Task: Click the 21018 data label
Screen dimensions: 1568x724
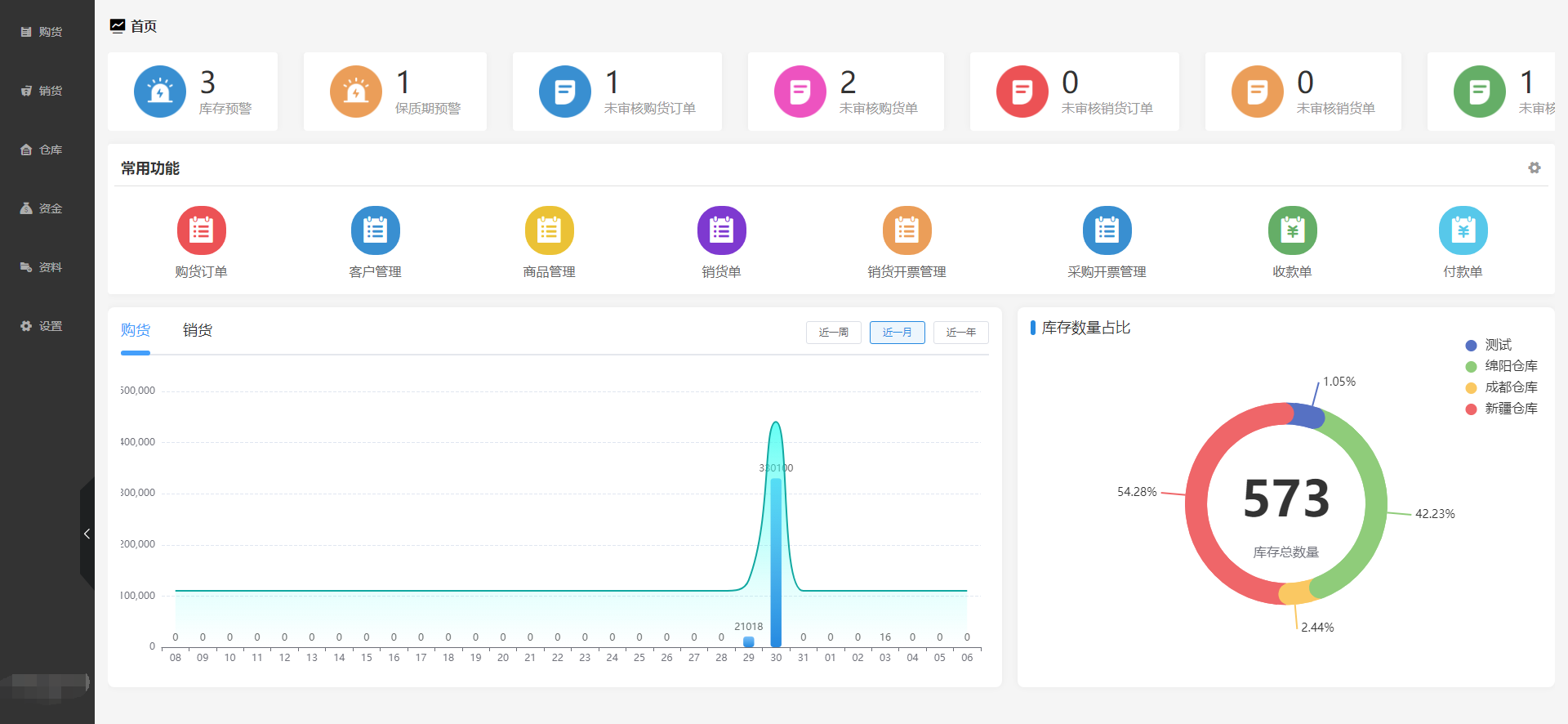Action: point(749,627)
